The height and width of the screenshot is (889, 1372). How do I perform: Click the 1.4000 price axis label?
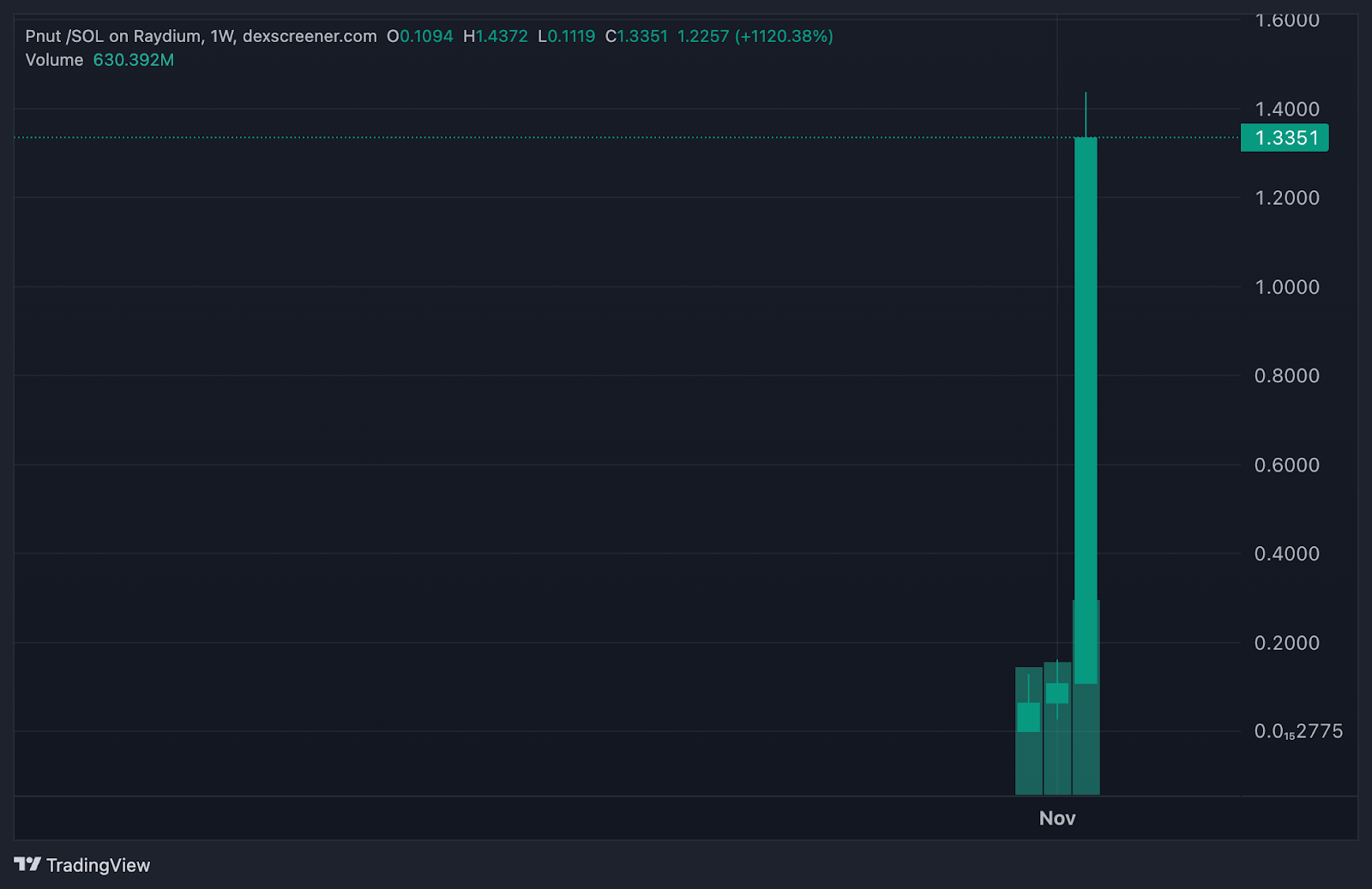click(x=1287, y=109)
